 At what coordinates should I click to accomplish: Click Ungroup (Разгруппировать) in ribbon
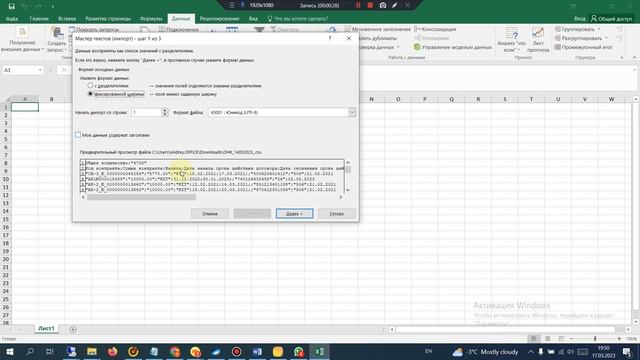coord(581,38)
